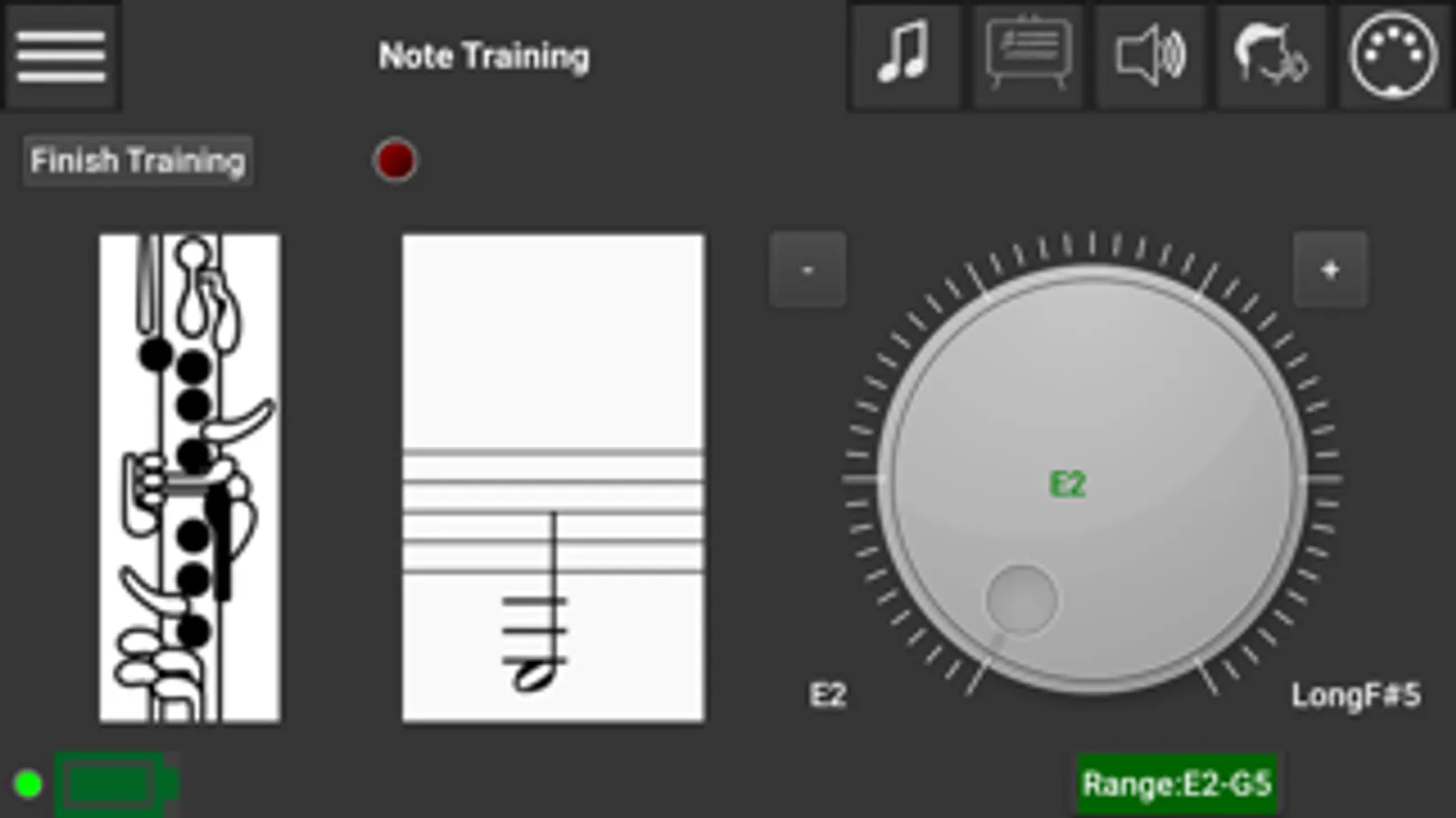
Task: Click the plus button to raise note
Action: click(x=1330, y=268)
